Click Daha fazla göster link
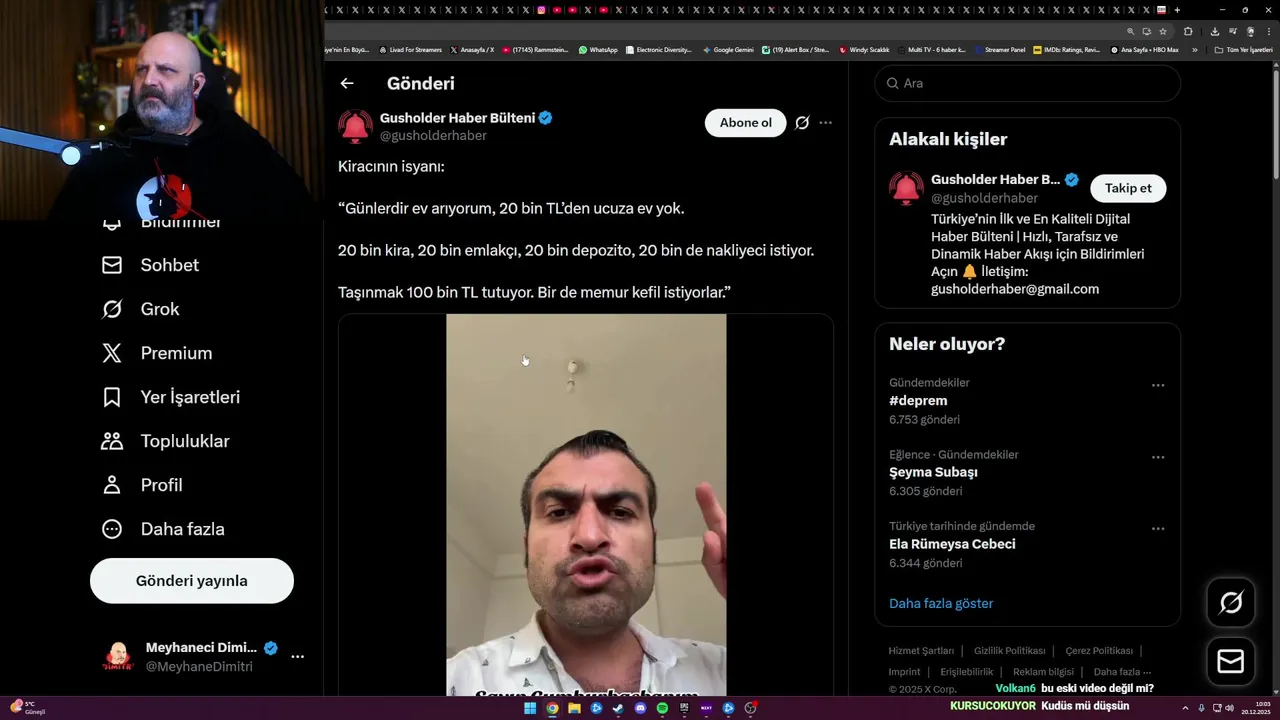 [941, 603]
